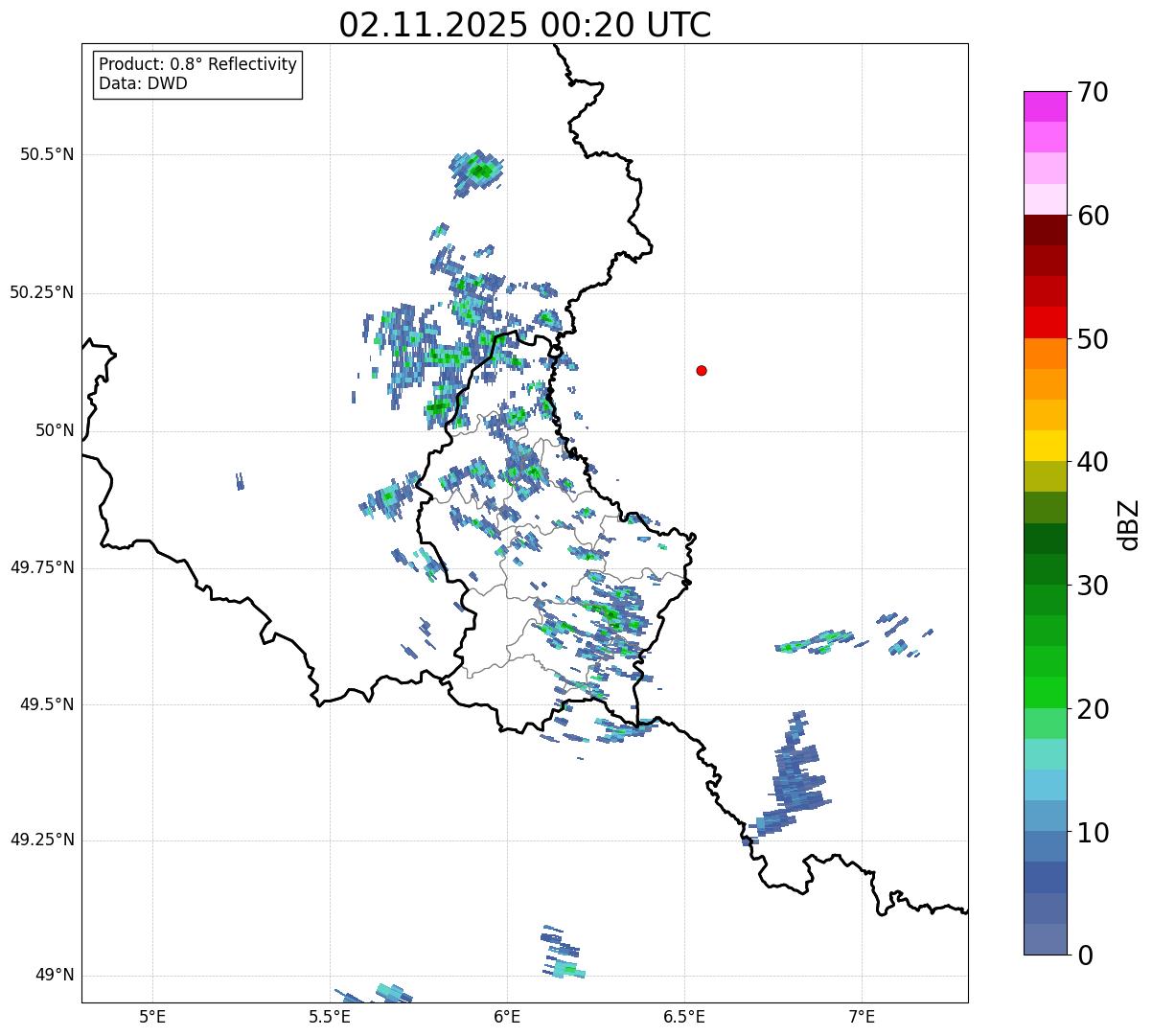Click the '50°N' latitude label
This screenshot has width=1152, height=1036.
tap(55, 430)
